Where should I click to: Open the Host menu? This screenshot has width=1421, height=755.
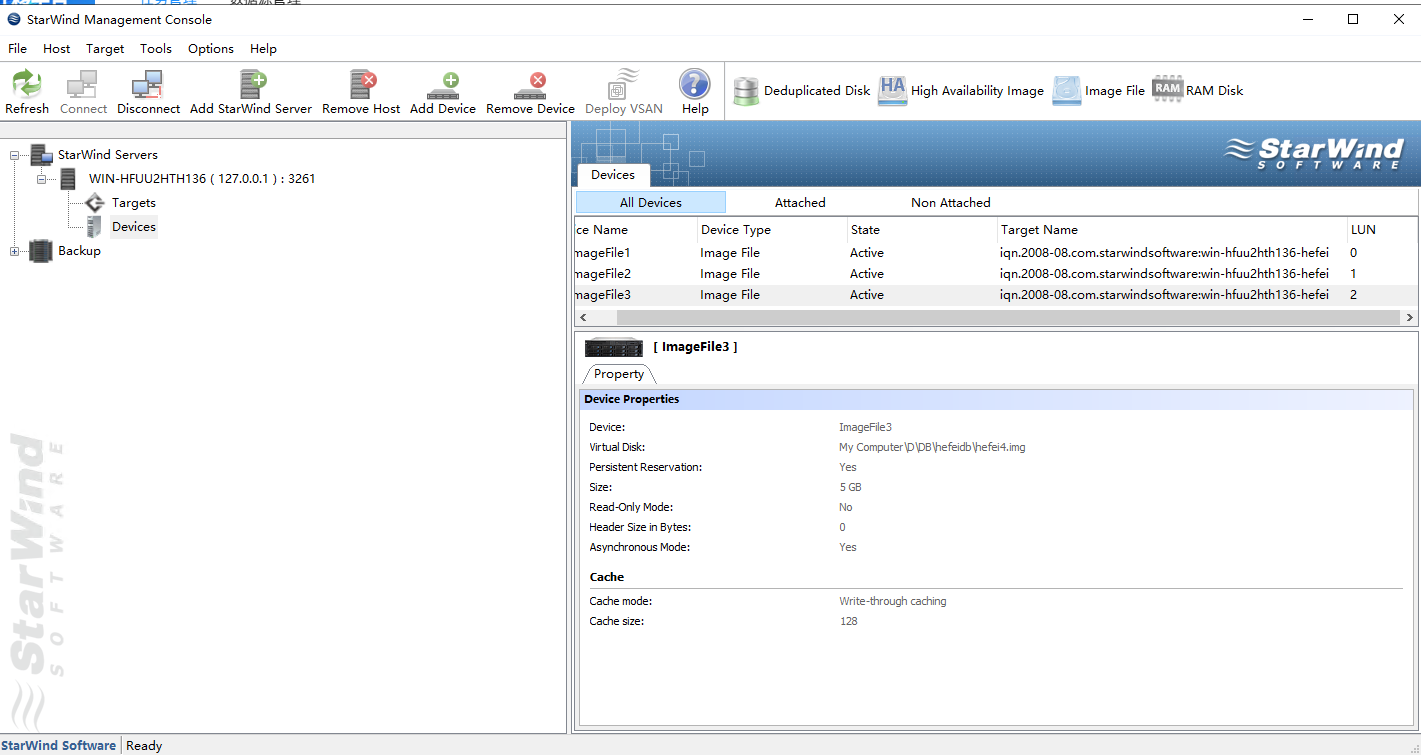click(x=57, y=48)
